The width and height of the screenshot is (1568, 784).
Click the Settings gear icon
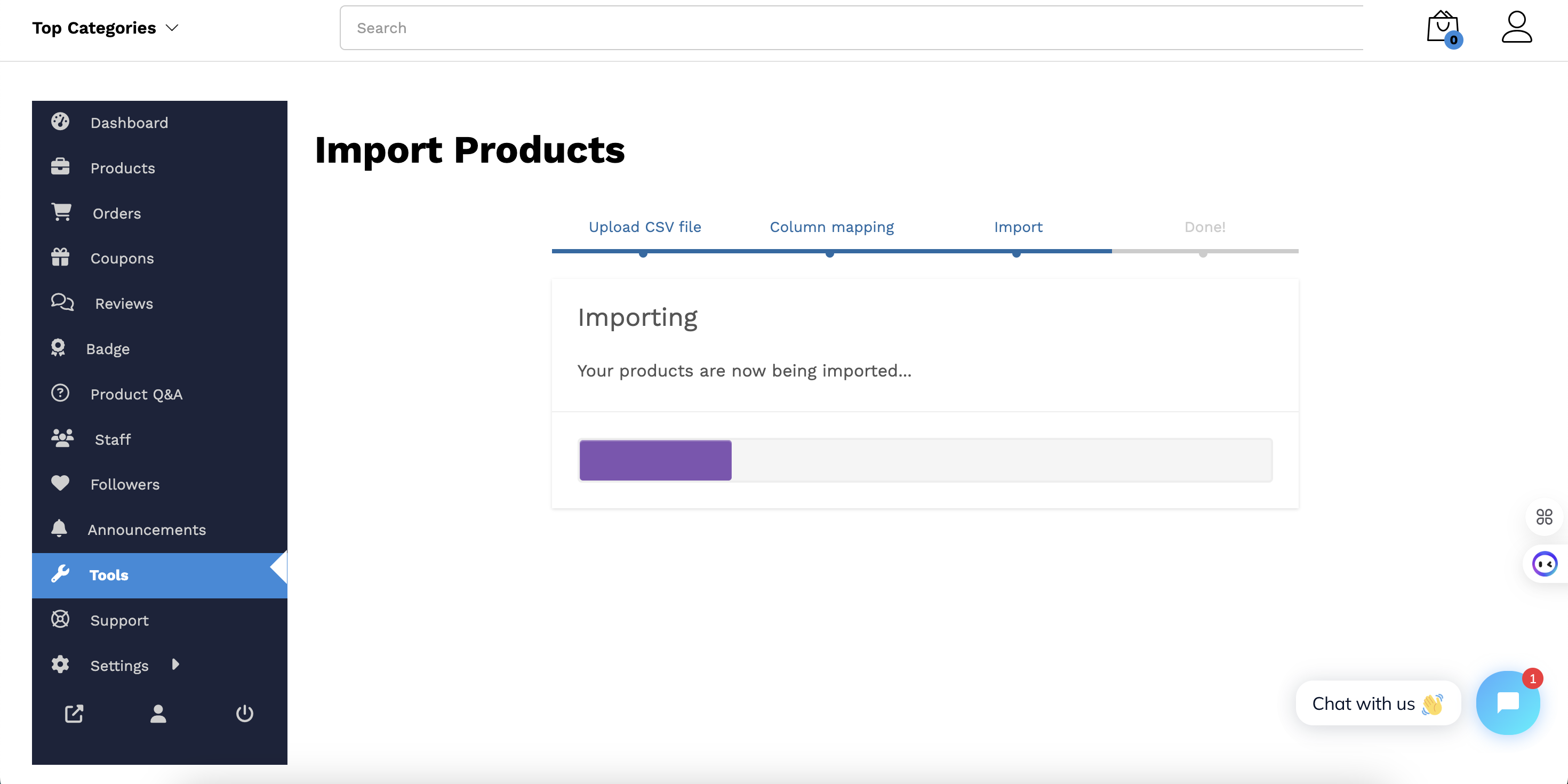(x=60, y=665)
